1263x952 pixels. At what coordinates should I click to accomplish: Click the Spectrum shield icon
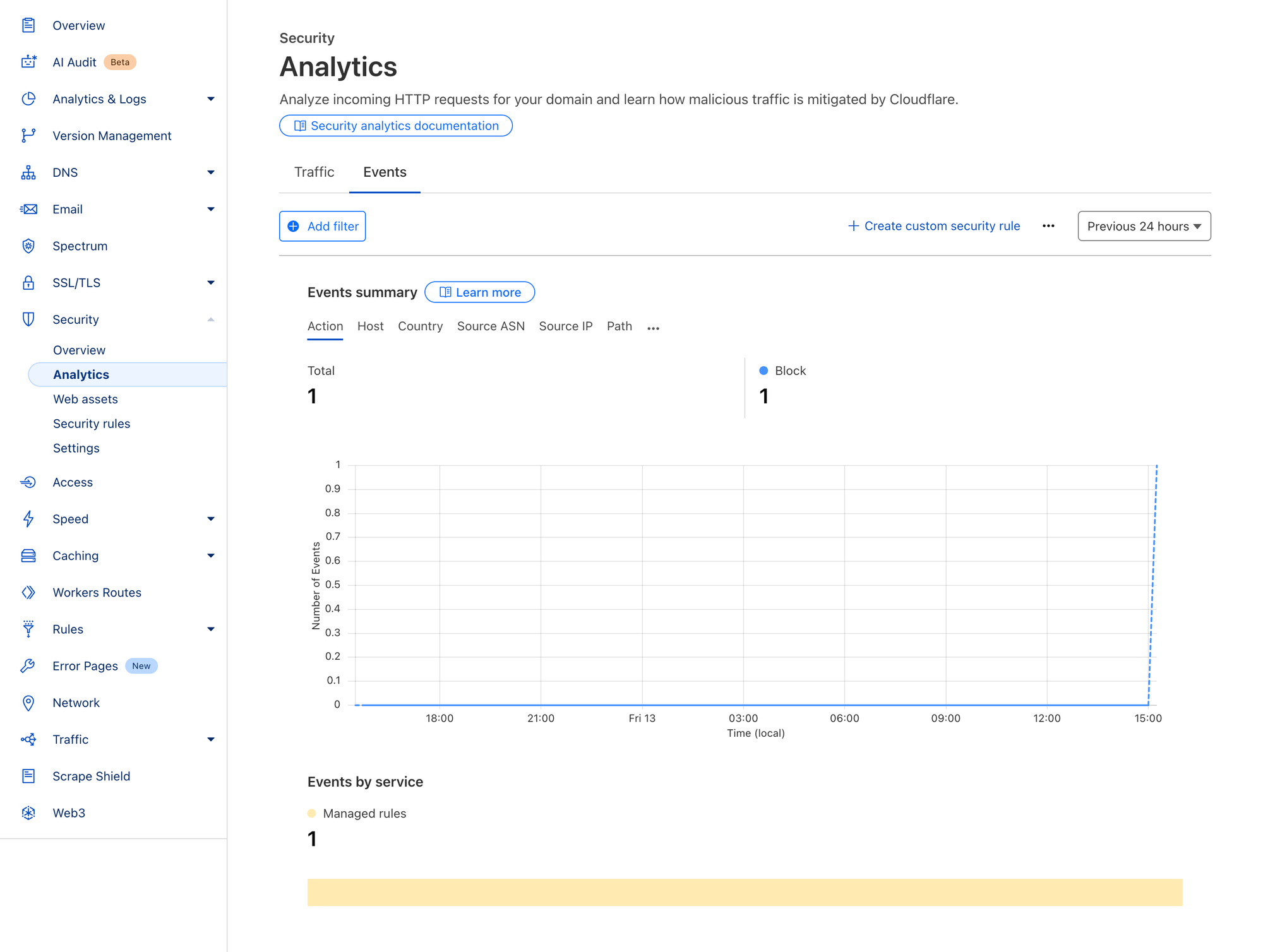28,246
